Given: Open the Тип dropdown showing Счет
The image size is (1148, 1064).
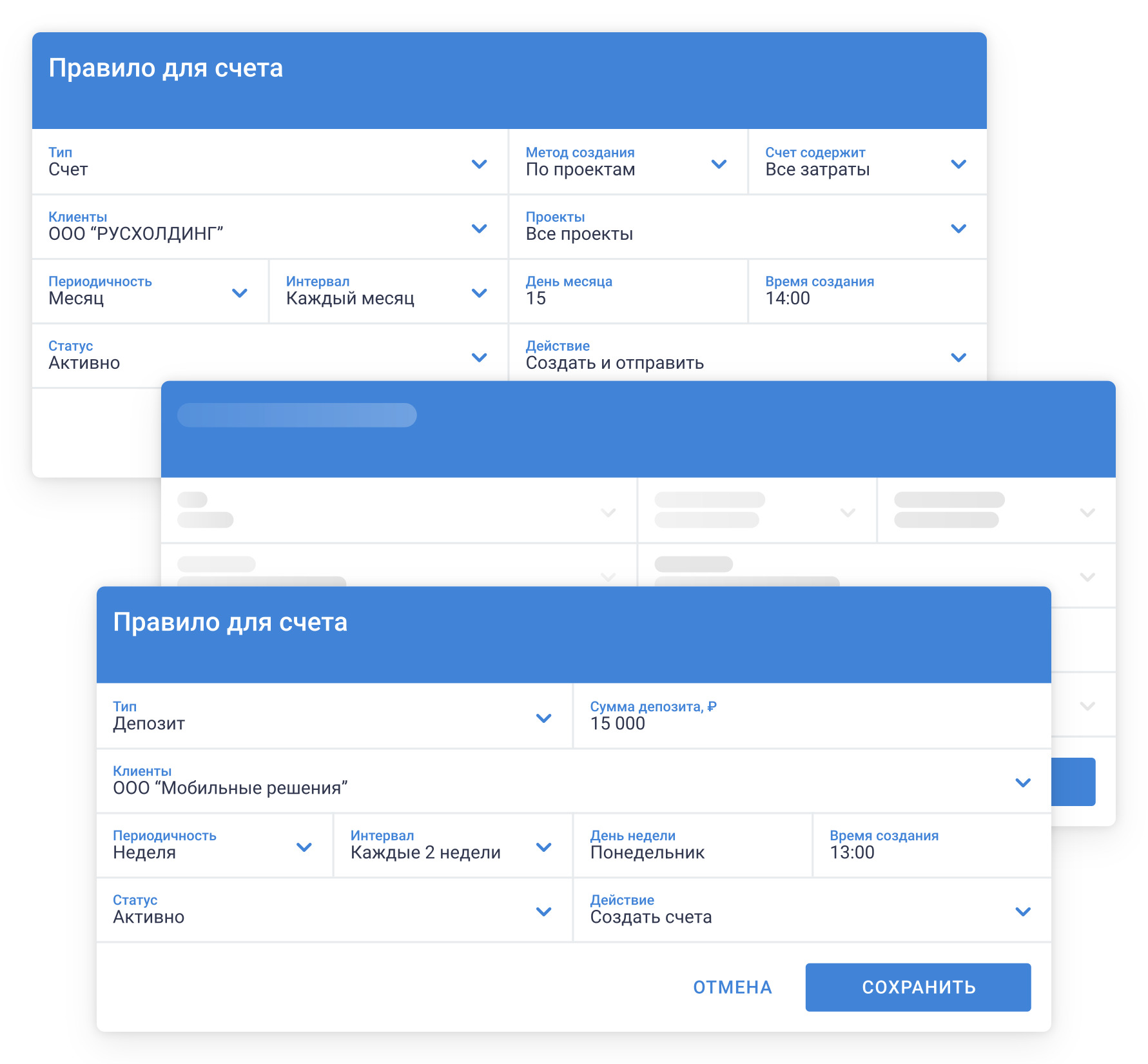Looking at the screenshot, I should 269,163.
